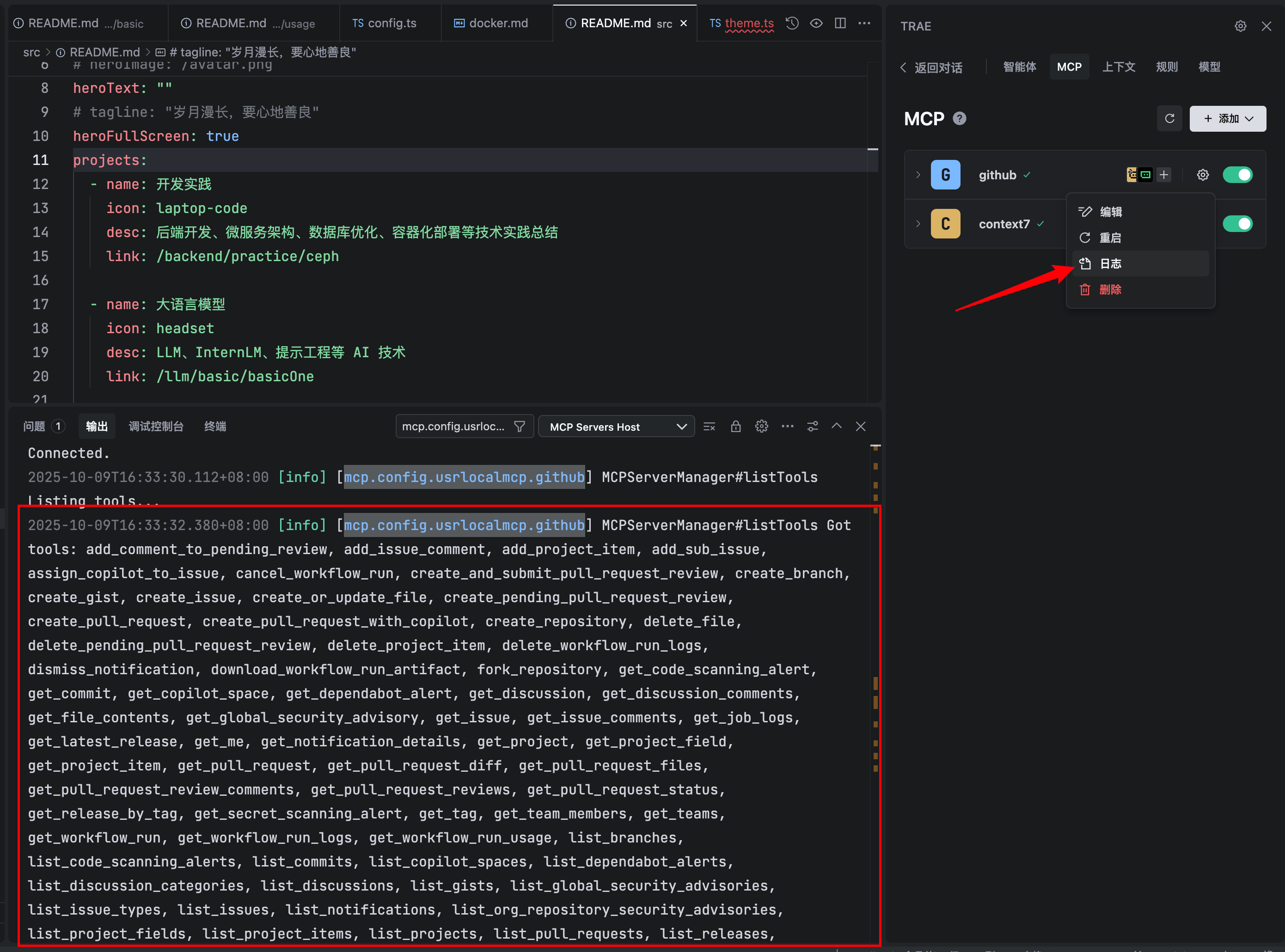Open the 添加 dropdown button

click(1227, 119)
